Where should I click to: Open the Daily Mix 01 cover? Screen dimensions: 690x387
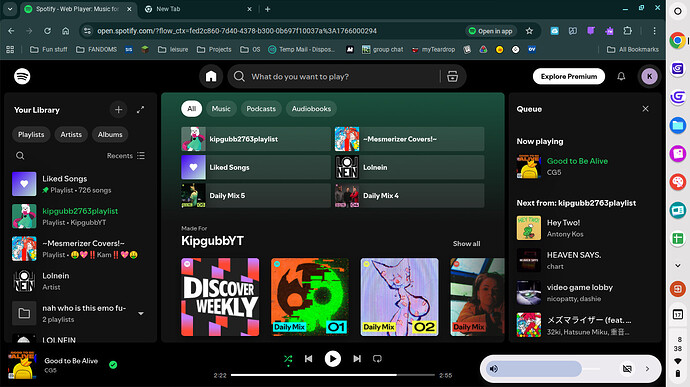[x=310, y=297]
